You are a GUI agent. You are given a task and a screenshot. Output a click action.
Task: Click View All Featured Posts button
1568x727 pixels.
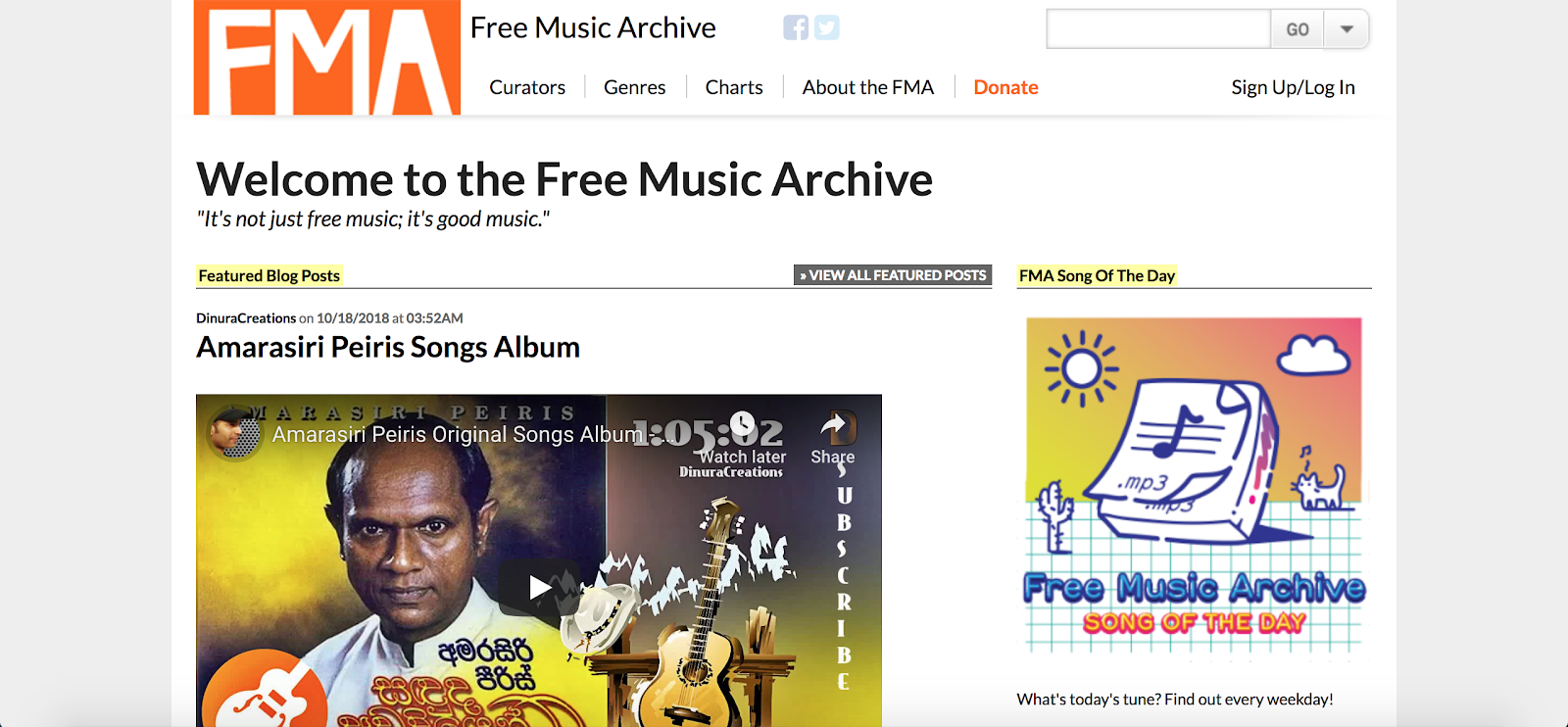pyautogui.click(x=893, y=275)
